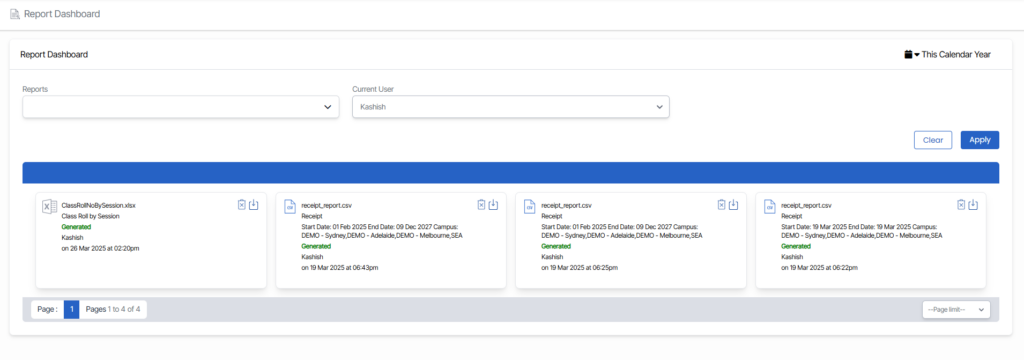
Task: Download receipt report generated at 06:25pm
Action: [733, 205]
